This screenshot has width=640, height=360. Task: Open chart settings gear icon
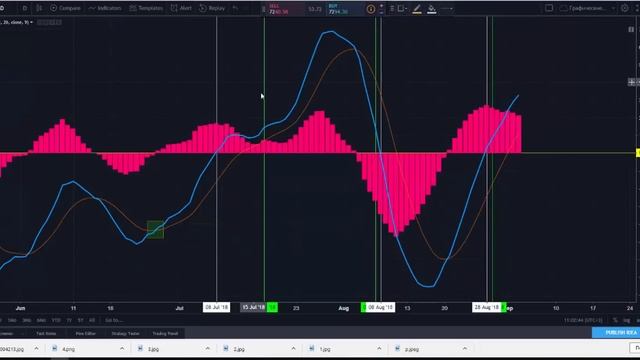pyautogui.click(x=624, y=8)
